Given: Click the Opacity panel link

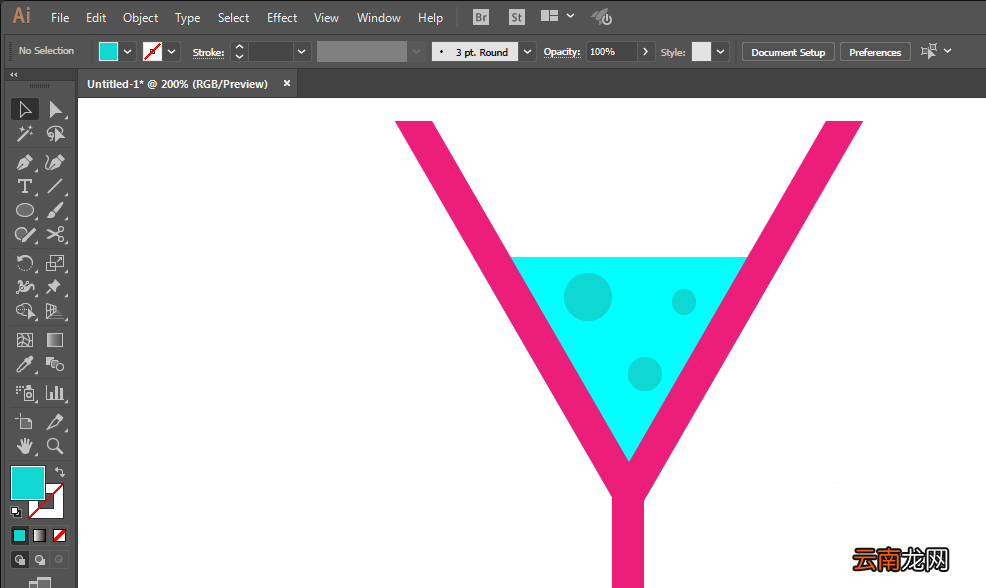Looking at the screenshot, I should tap(562, 52).
